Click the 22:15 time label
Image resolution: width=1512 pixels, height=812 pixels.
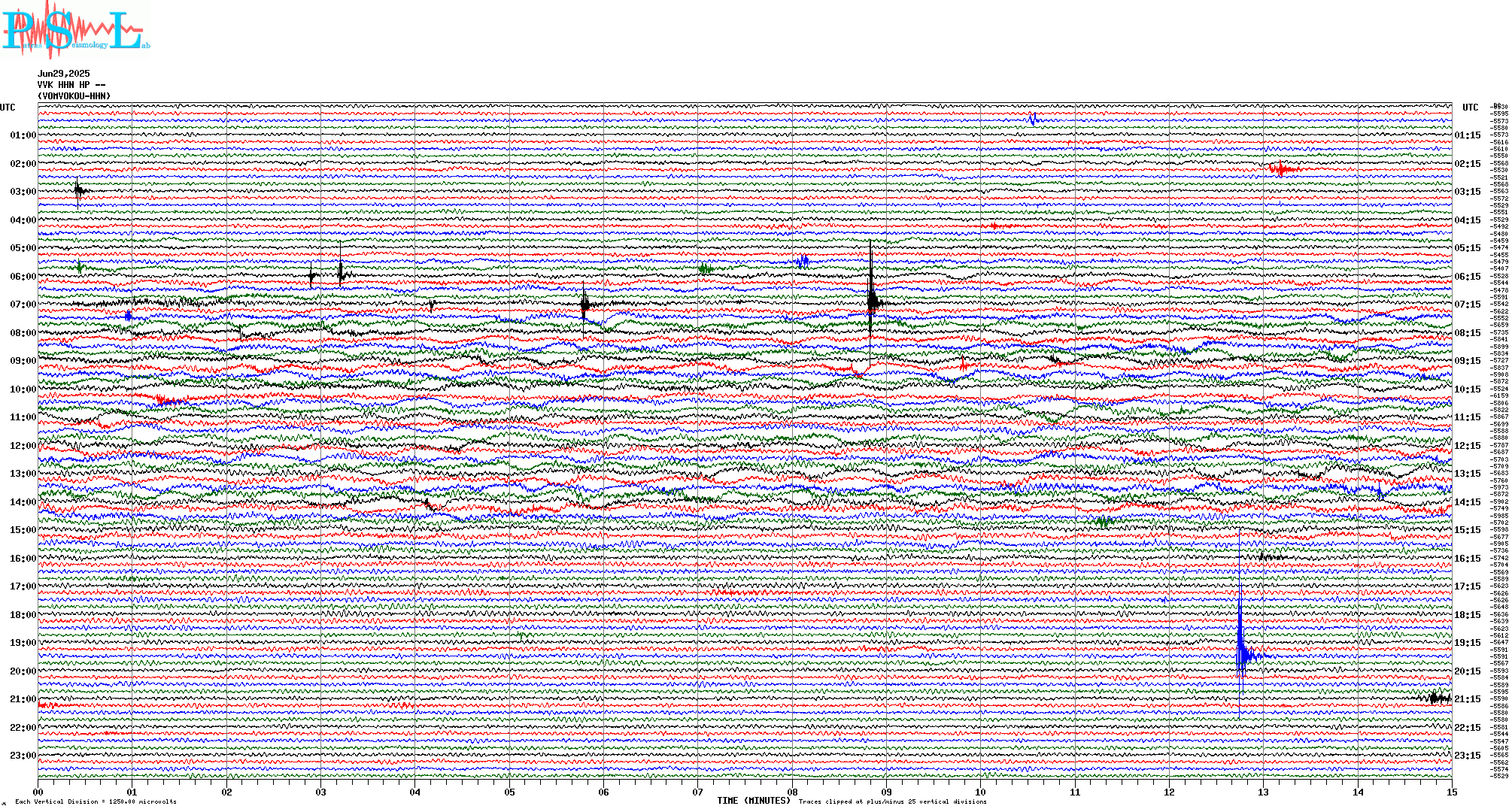(x=1468, y=728)
